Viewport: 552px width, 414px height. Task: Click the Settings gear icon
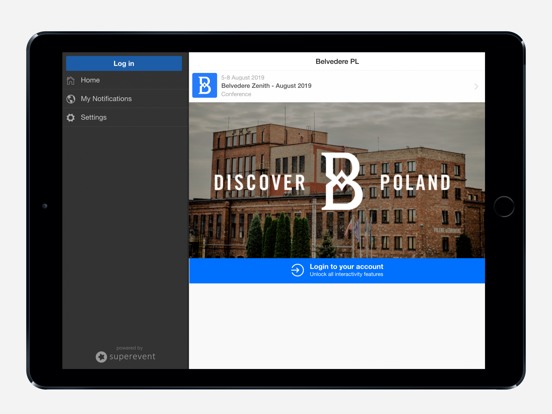coord(71,118)
